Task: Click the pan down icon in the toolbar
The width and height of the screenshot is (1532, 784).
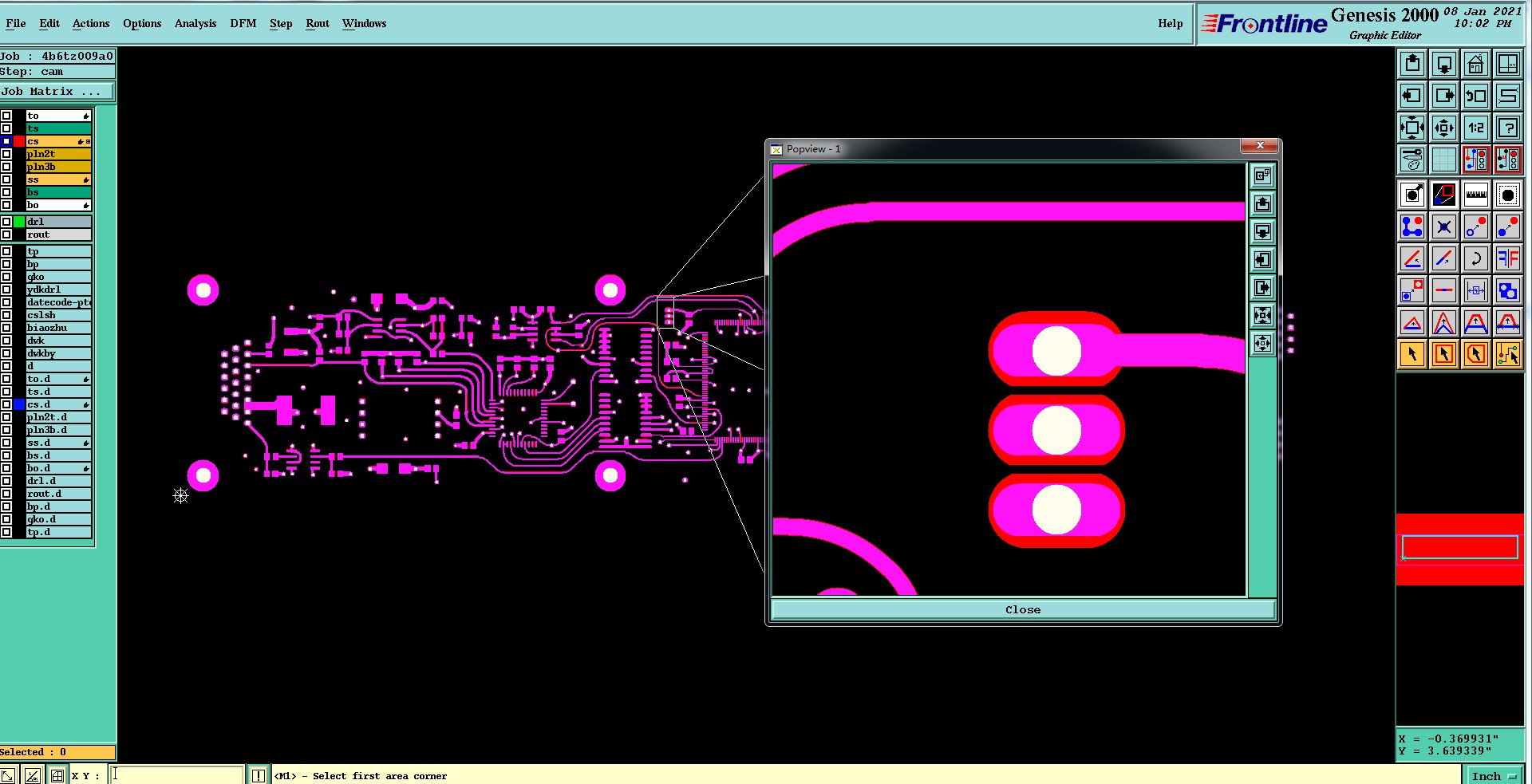Action: click(1444, 64)
